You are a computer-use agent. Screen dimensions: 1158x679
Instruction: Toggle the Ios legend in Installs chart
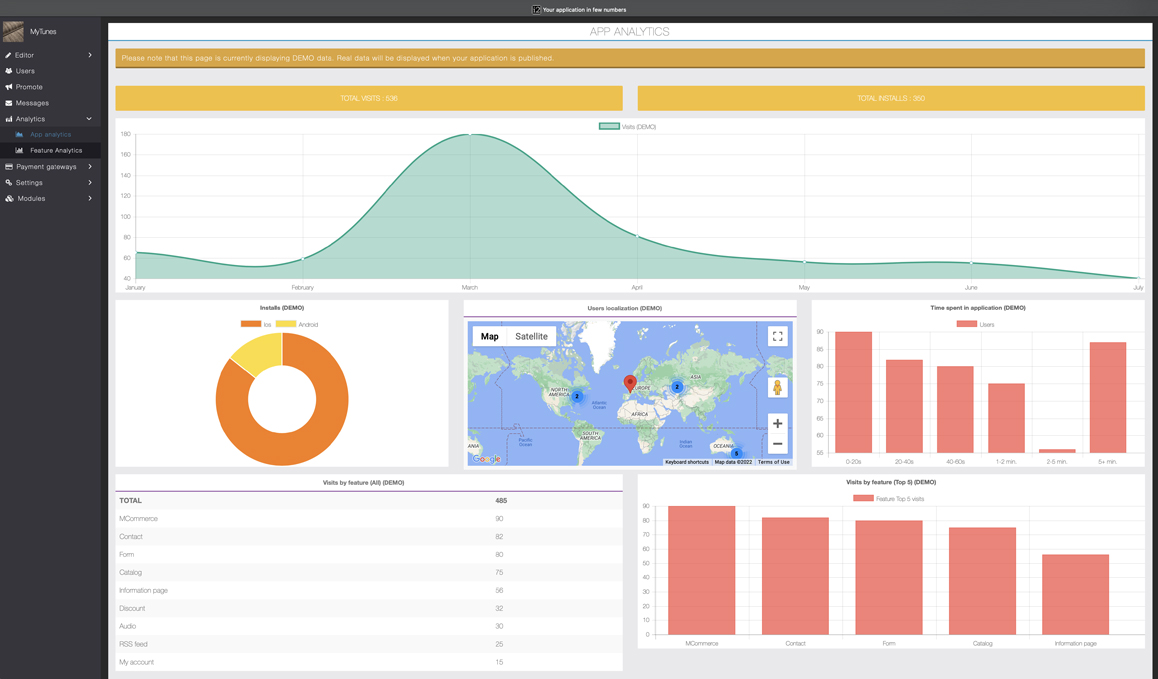tap(251, 324)
